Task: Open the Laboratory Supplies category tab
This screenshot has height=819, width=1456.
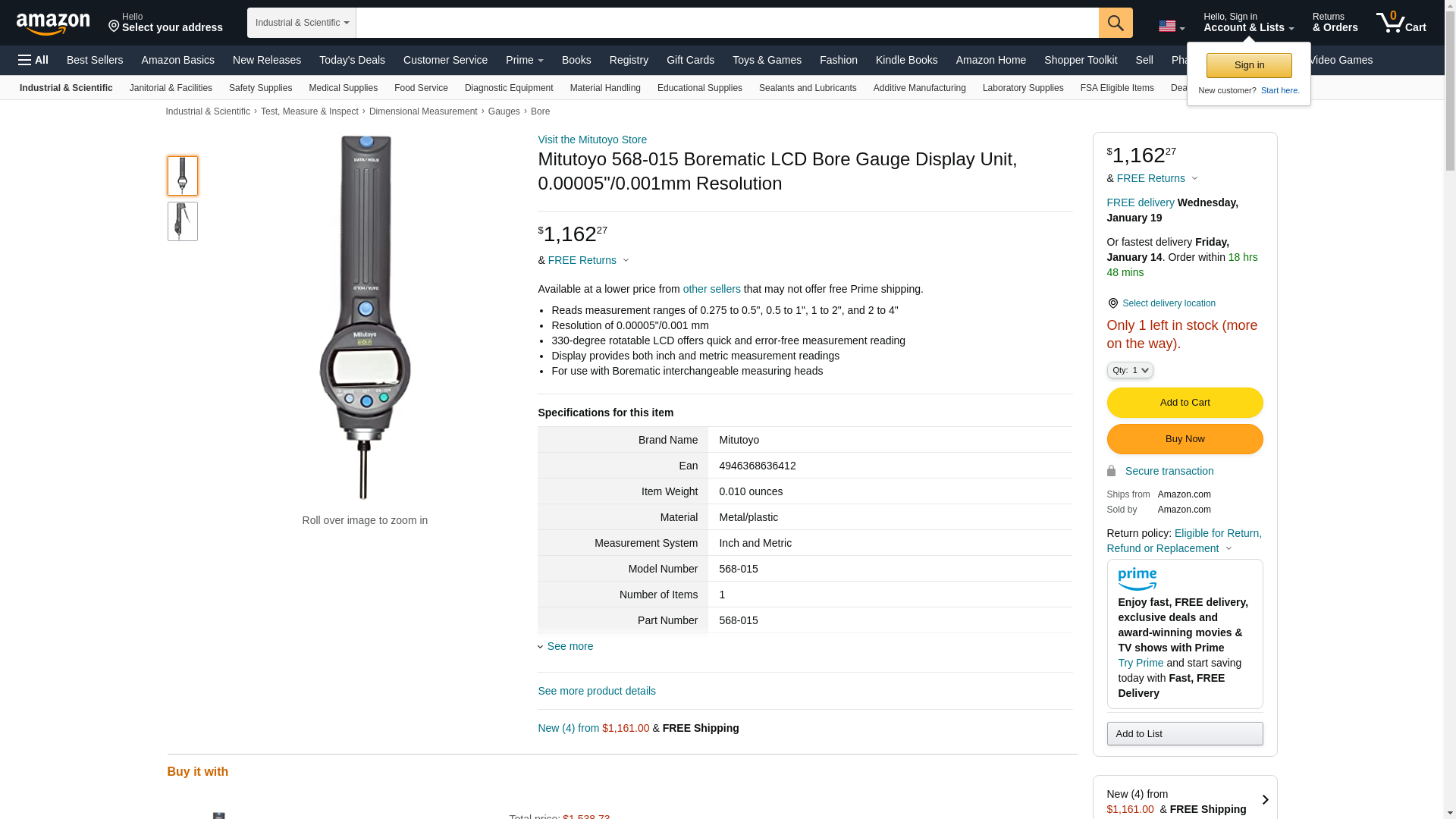Action: coord(1022,88)
